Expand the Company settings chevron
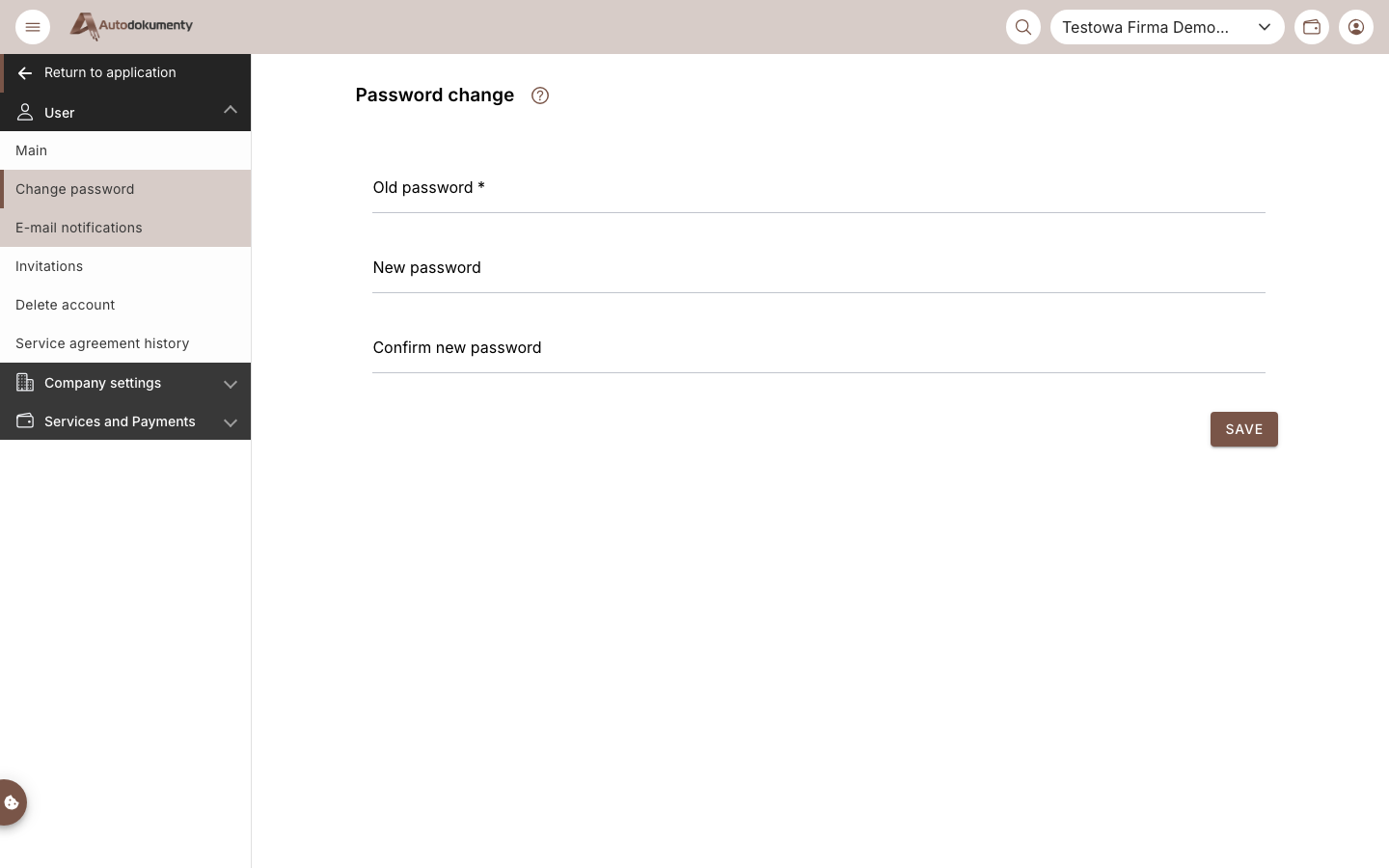 pyautogui.click(x=231, y=384)
